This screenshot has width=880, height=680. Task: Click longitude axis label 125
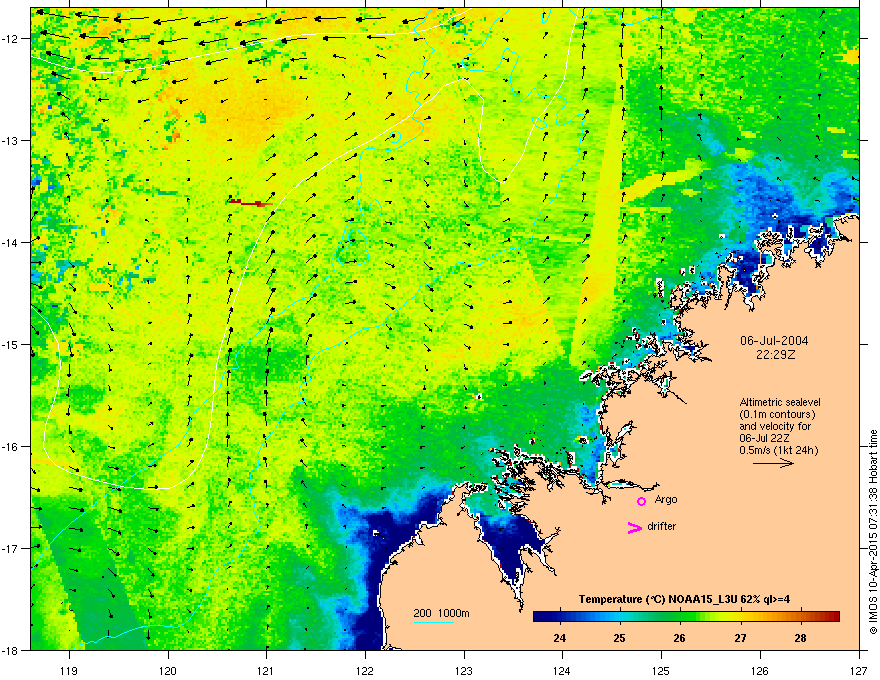pos(661,670)
